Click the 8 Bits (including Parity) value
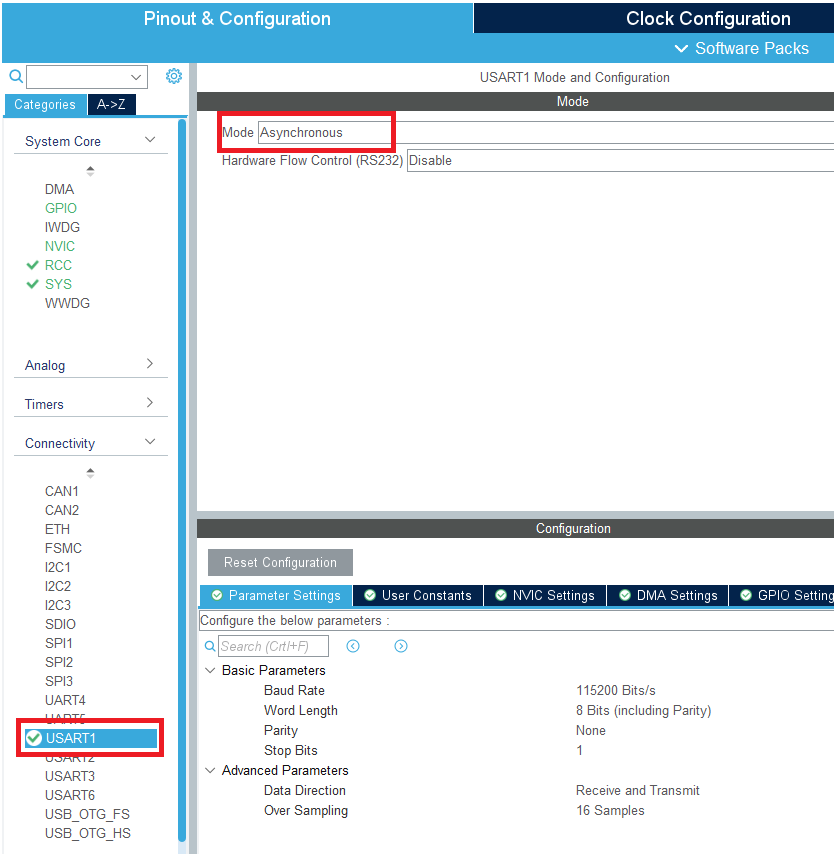The height and width of the screenshot is (854, 834). [644, 711]
